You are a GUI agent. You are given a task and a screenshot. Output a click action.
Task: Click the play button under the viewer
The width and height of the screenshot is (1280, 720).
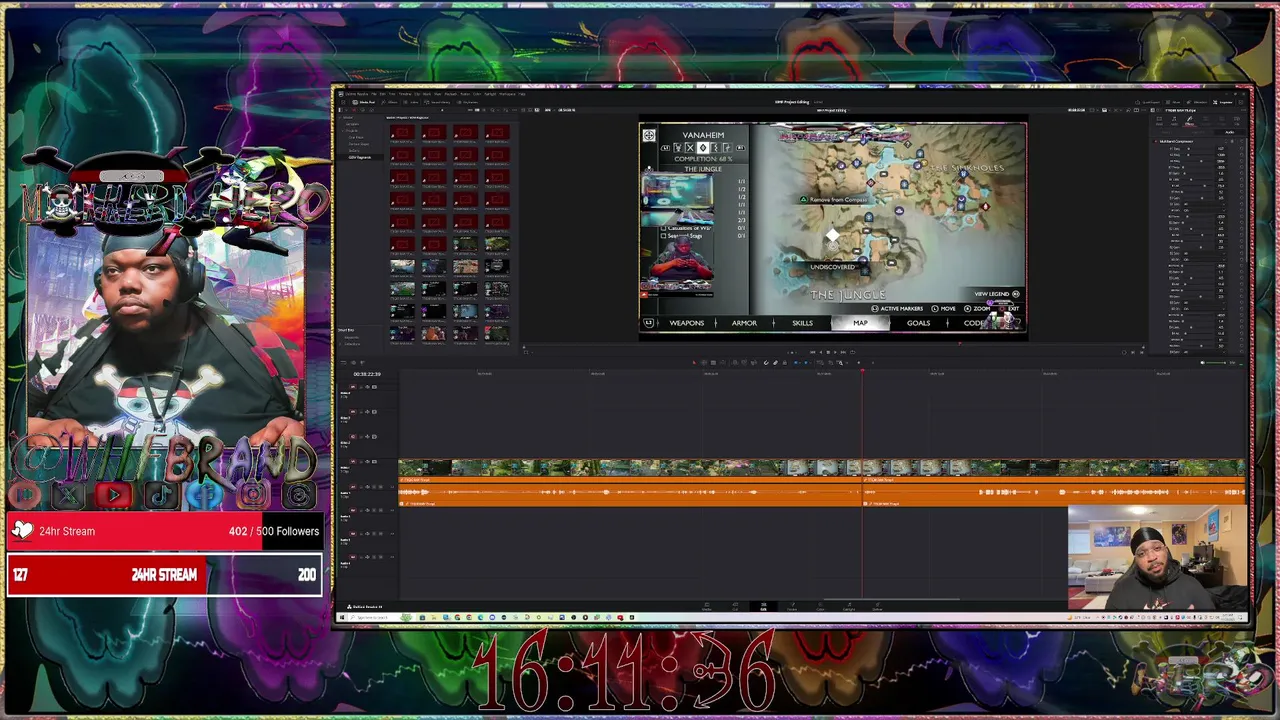835,352
